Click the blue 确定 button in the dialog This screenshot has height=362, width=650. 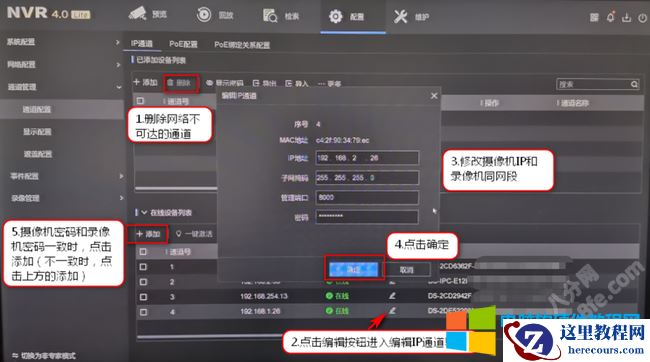click(x=354, y=269)
